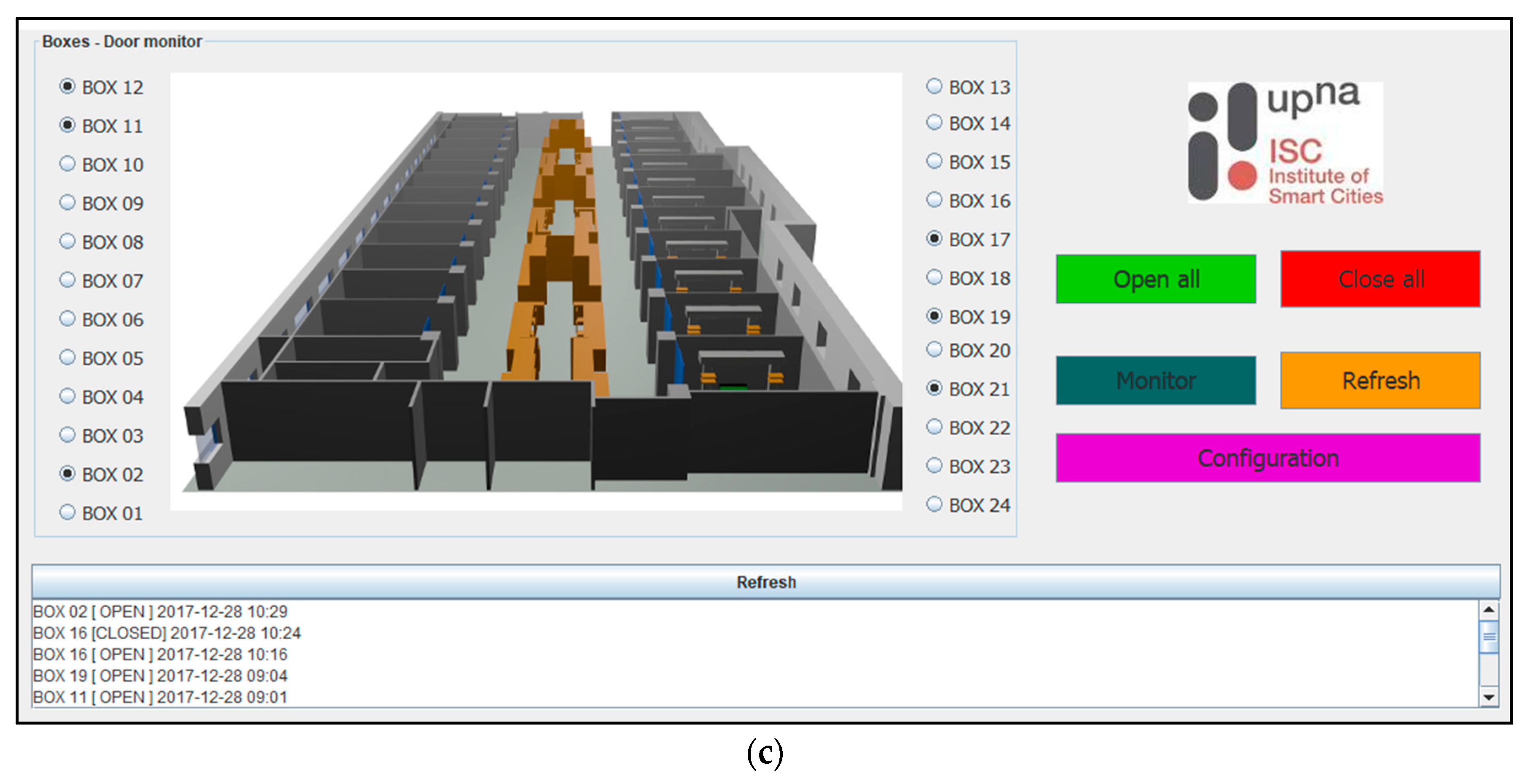Click the orange Refresh button
Screen dimensions: 1525x784
coord(1380,380)
